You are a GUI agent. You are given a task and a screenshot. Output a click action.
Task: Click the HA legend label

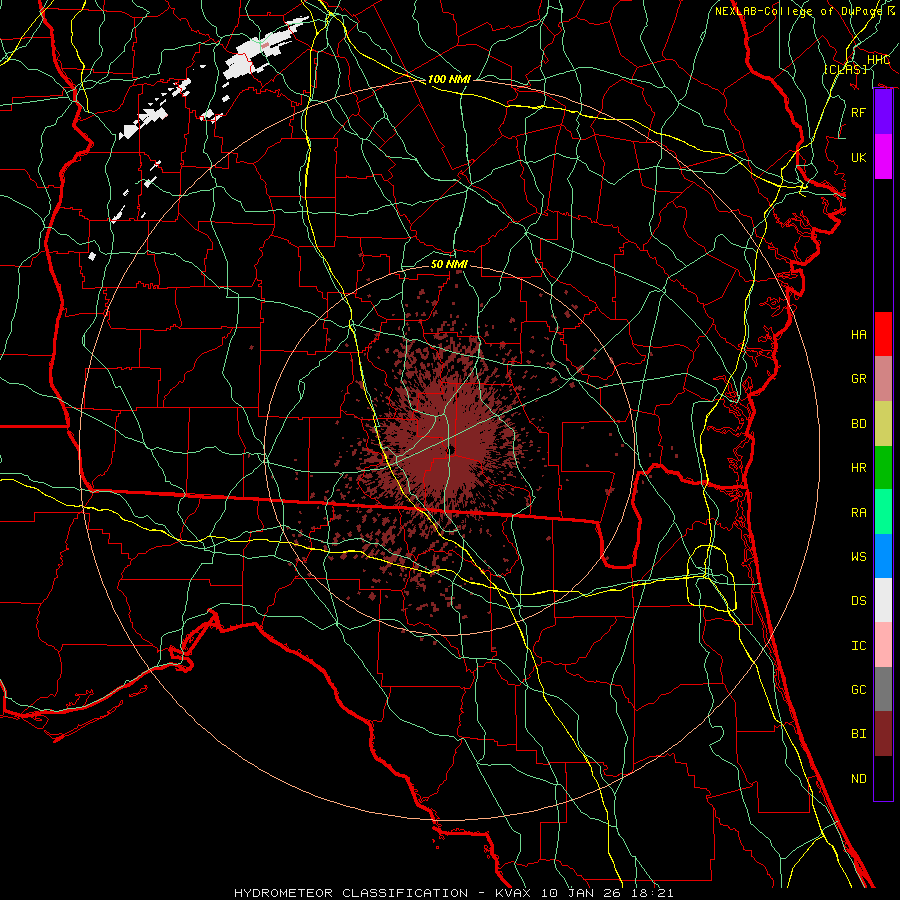[859, 334]
